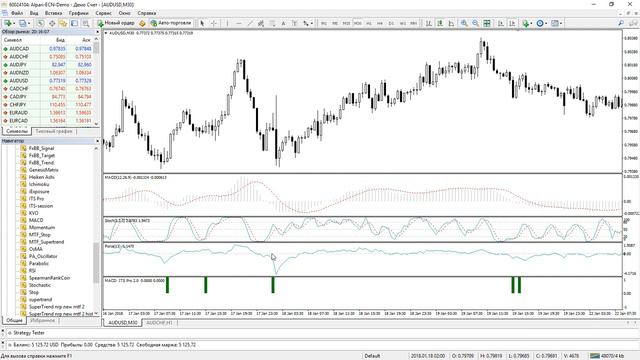Click the Market Watch scroll down arrow
The width and height of the screenshot is (640, 360).
(x=96, y=124)
